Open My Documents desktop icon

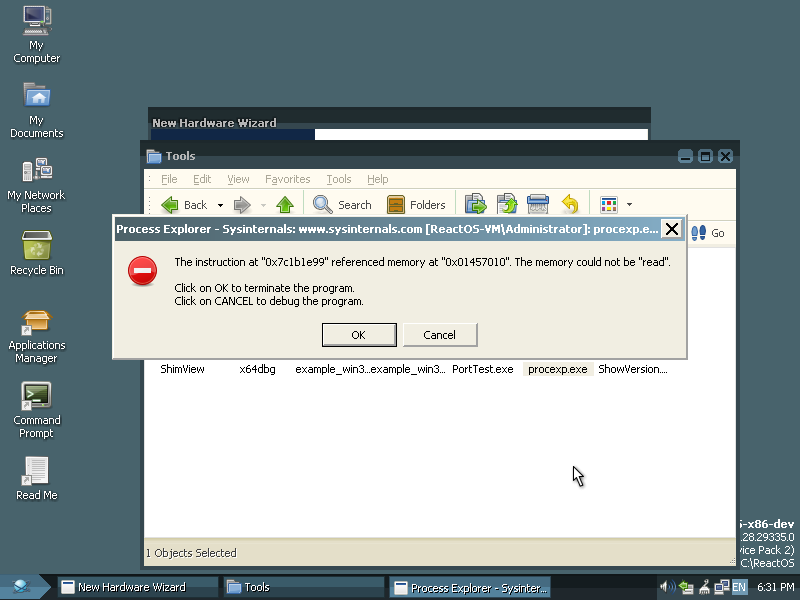tap(37, 110)
